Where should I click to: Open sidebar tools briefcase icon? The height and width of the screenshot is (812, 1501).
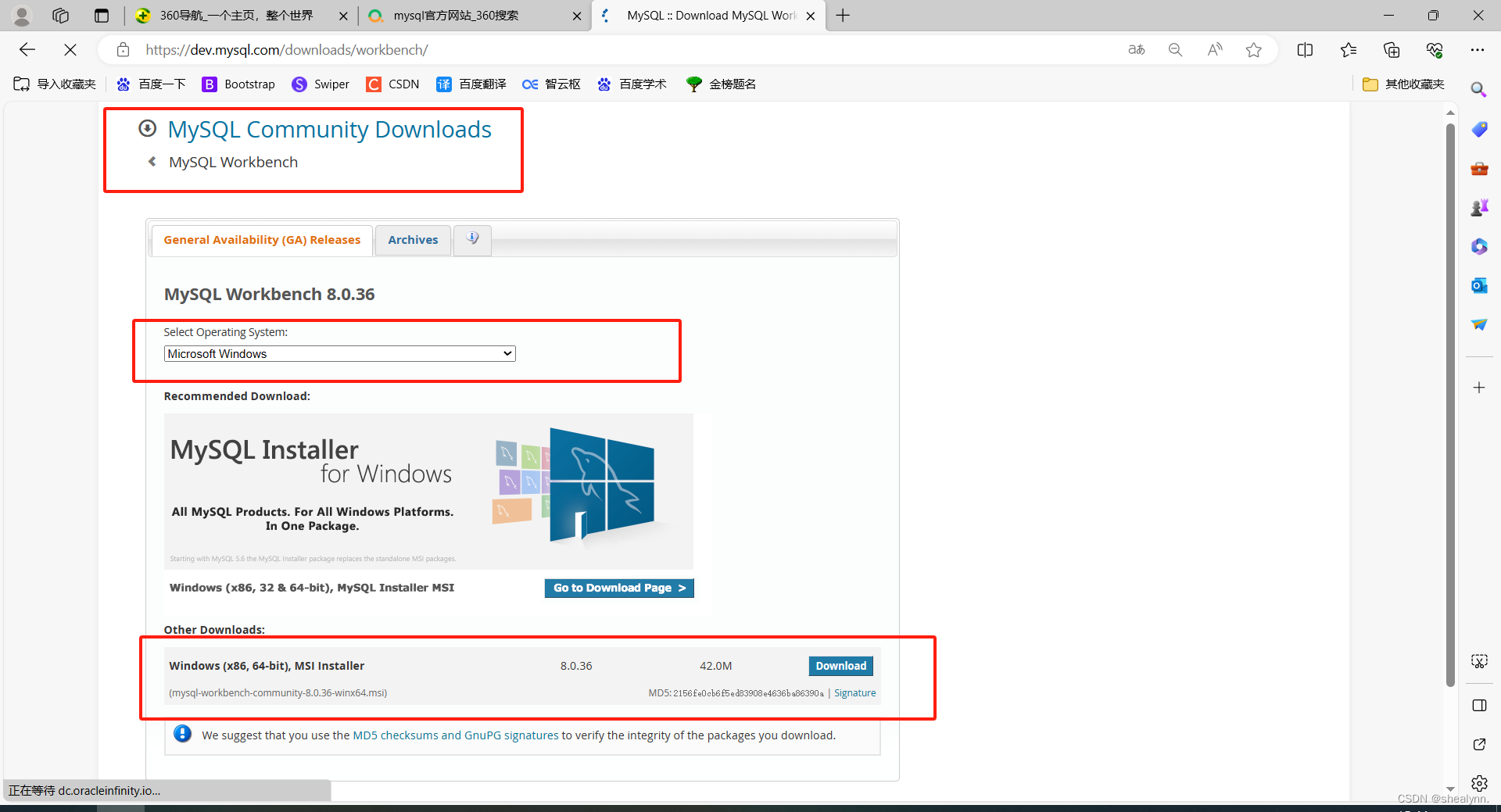click(1479, 168)
